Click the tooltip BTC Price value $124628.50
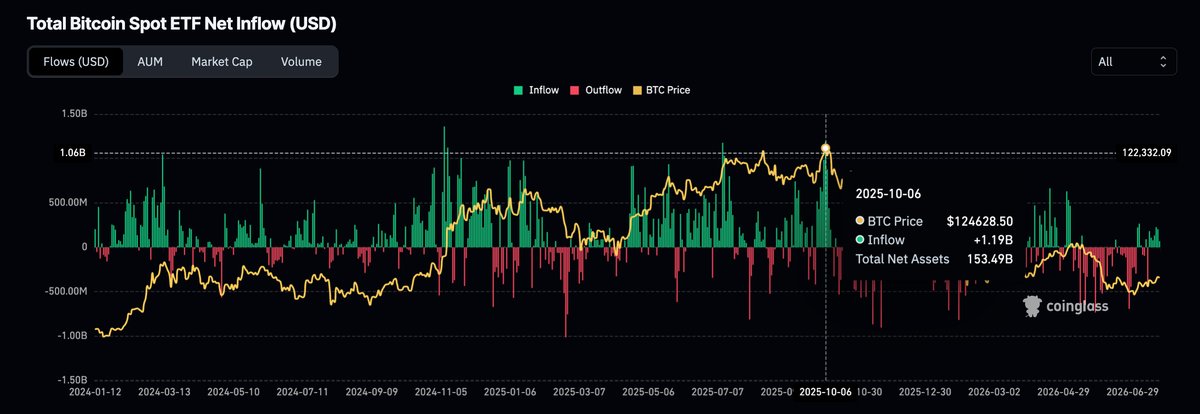Viewport: 1200px width, 414px height. (979, 221)
